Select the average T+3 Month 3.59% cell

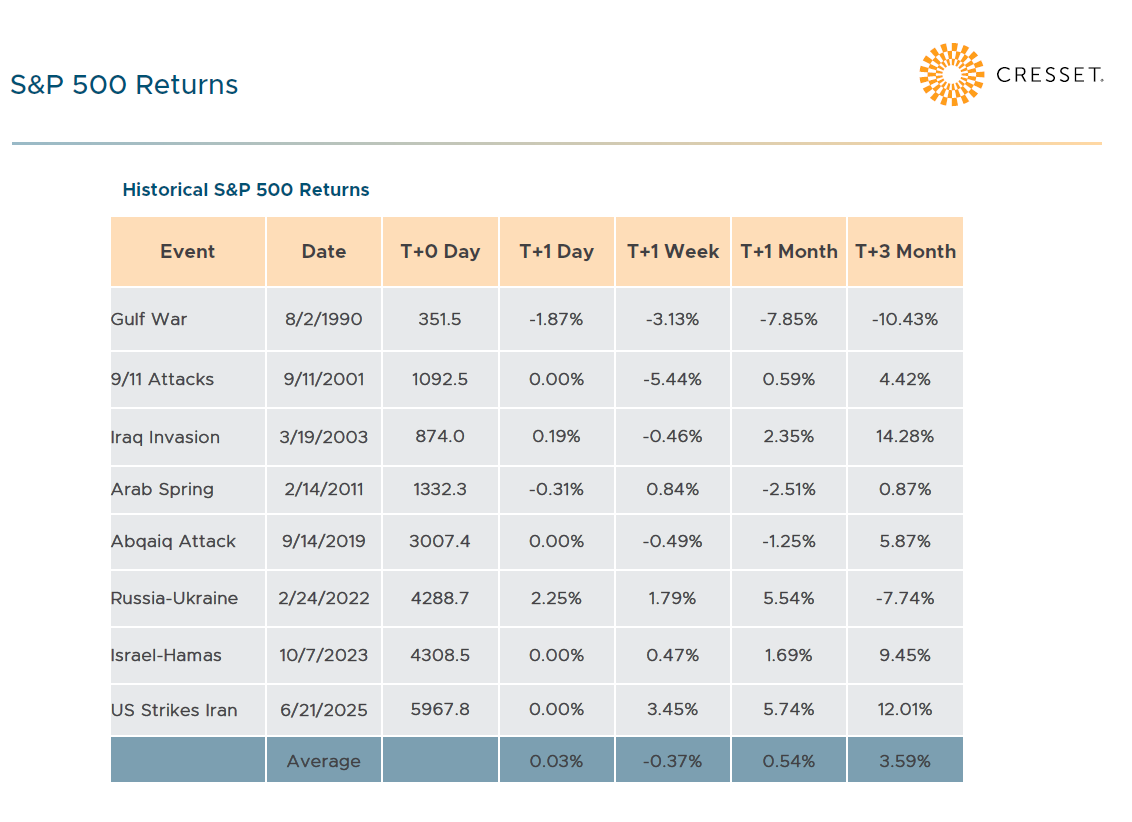coord(905,761)
